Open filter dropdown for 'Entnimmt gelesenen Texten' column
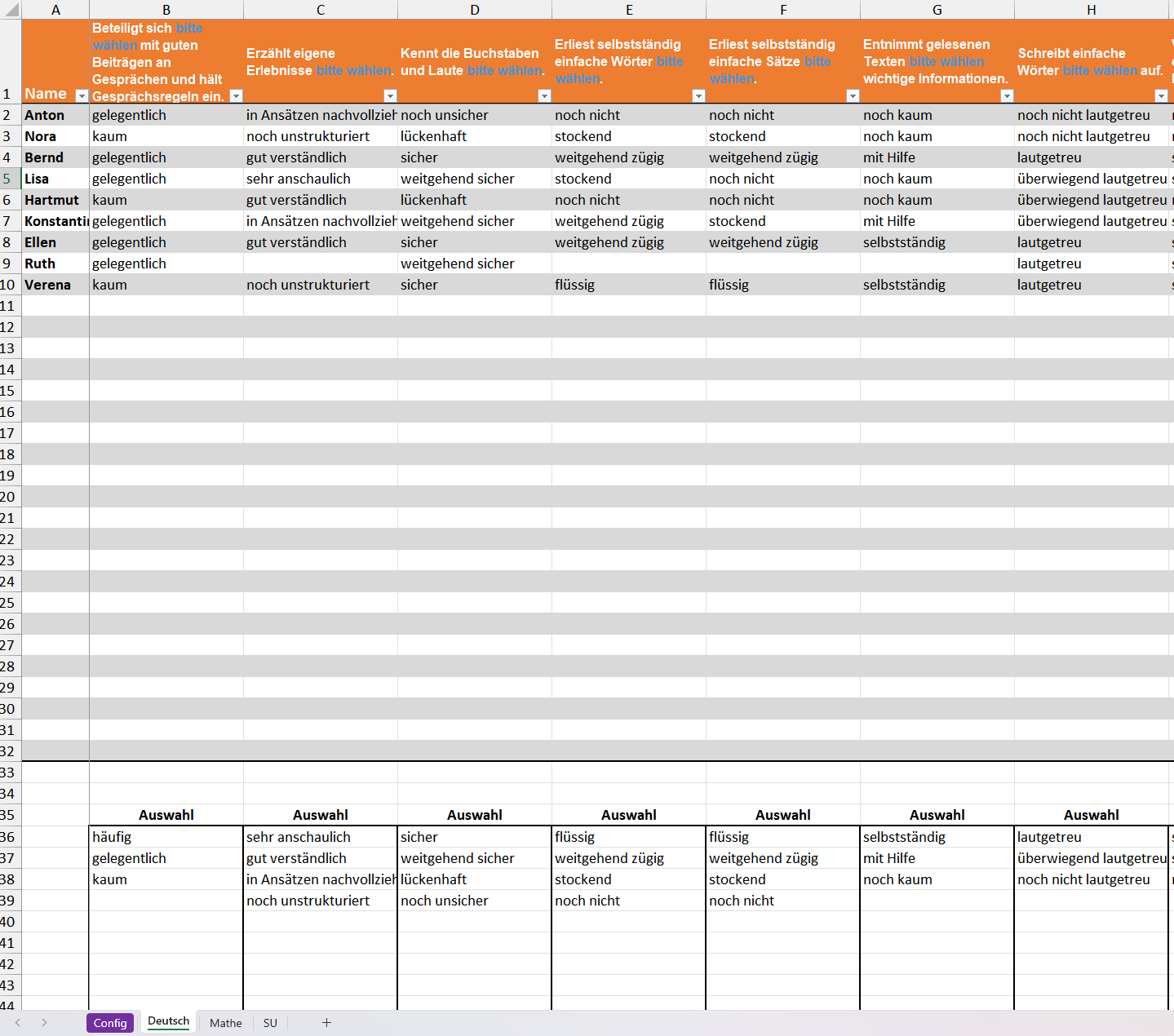This screenshot has height=1036, width=1174. 1007,96
